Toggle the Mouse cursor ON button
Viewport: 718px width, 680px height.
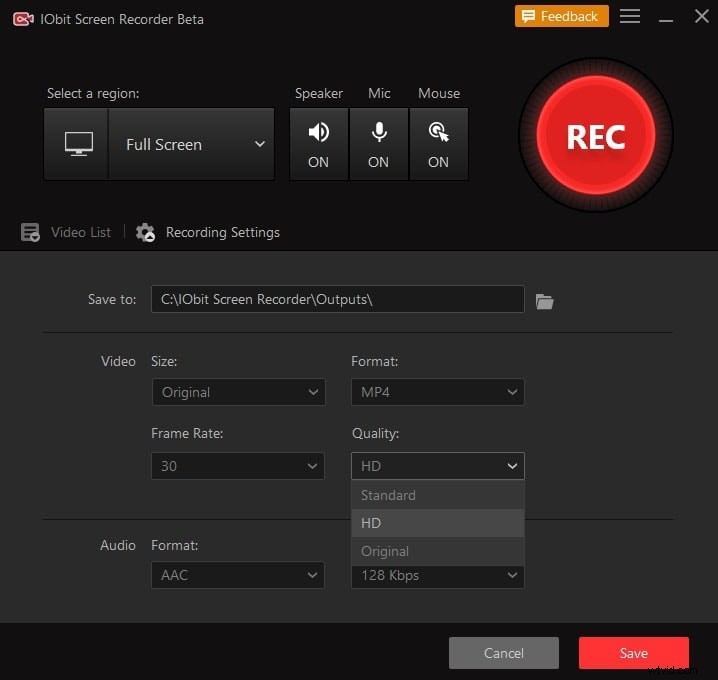[439, 144]
